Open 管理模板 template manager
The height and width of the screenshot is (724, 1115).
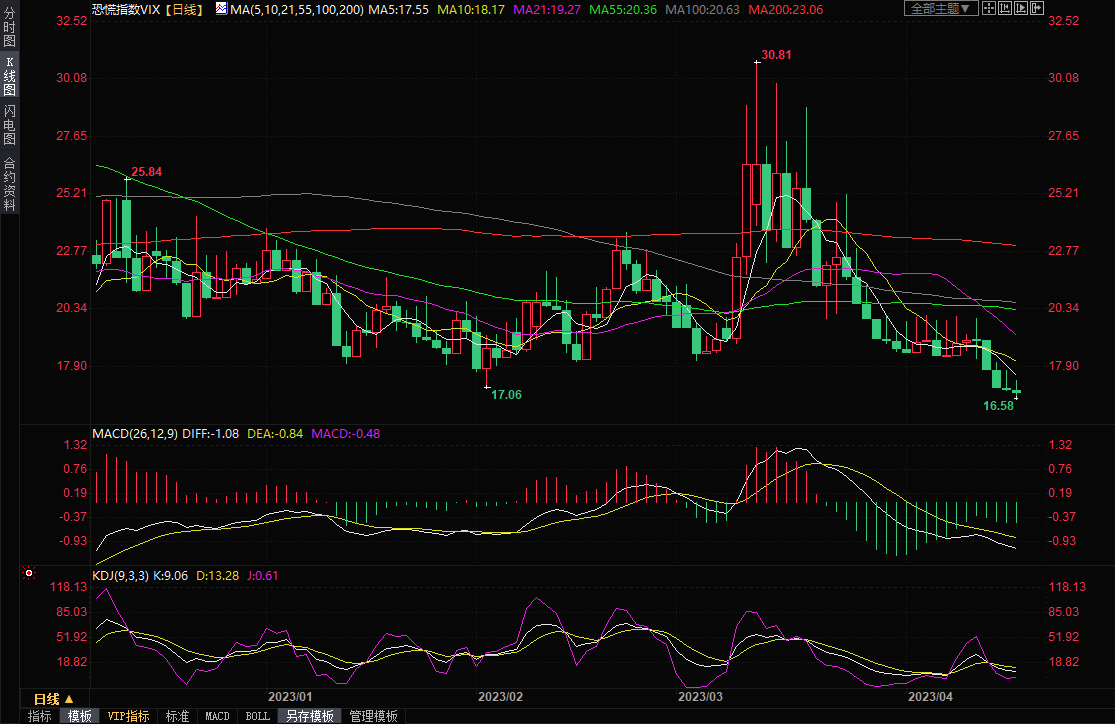tap(372, 716)
